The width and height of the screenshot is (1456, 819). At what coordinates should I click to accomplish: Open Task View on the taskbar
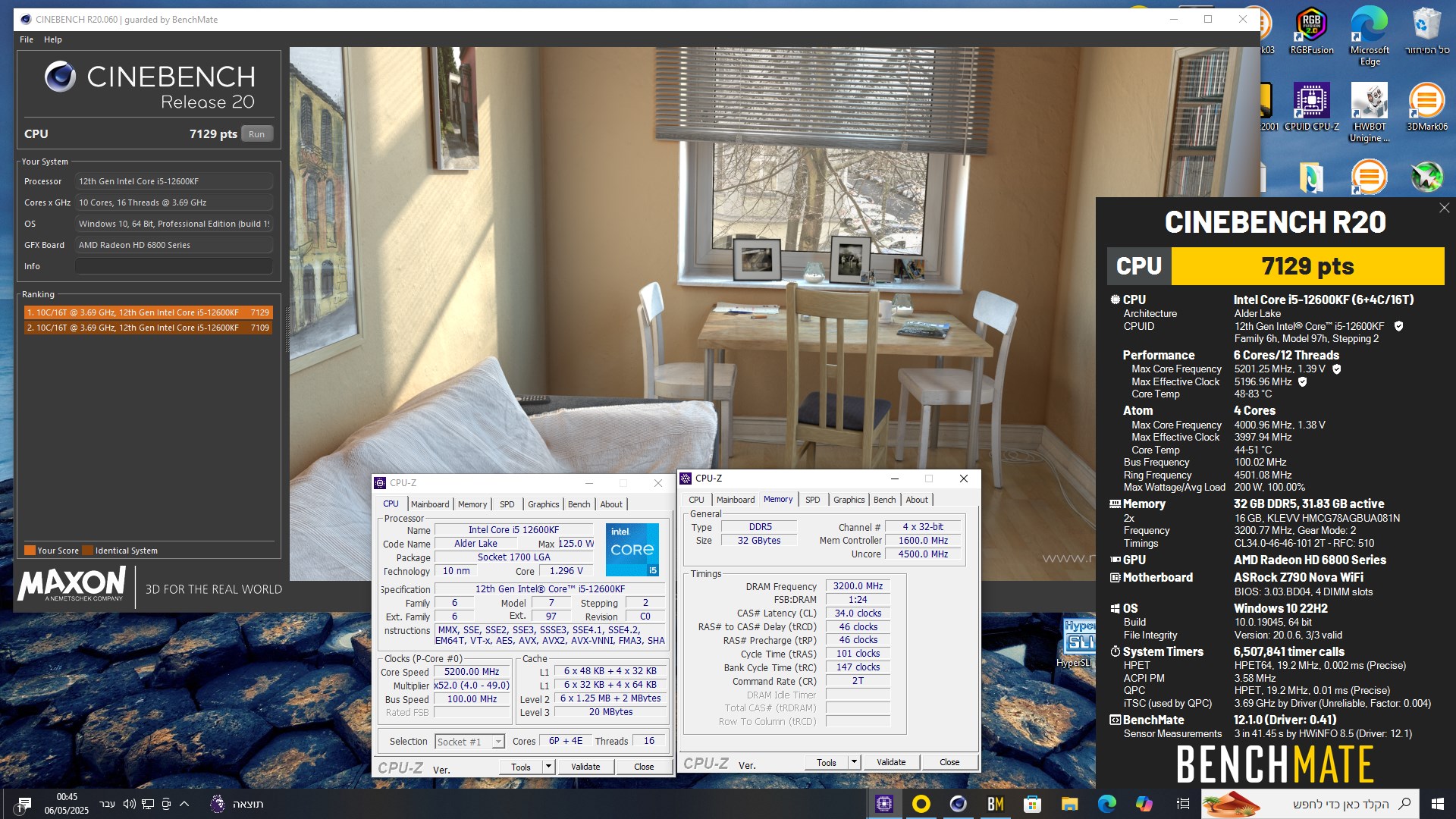(x=1182, y=804)
